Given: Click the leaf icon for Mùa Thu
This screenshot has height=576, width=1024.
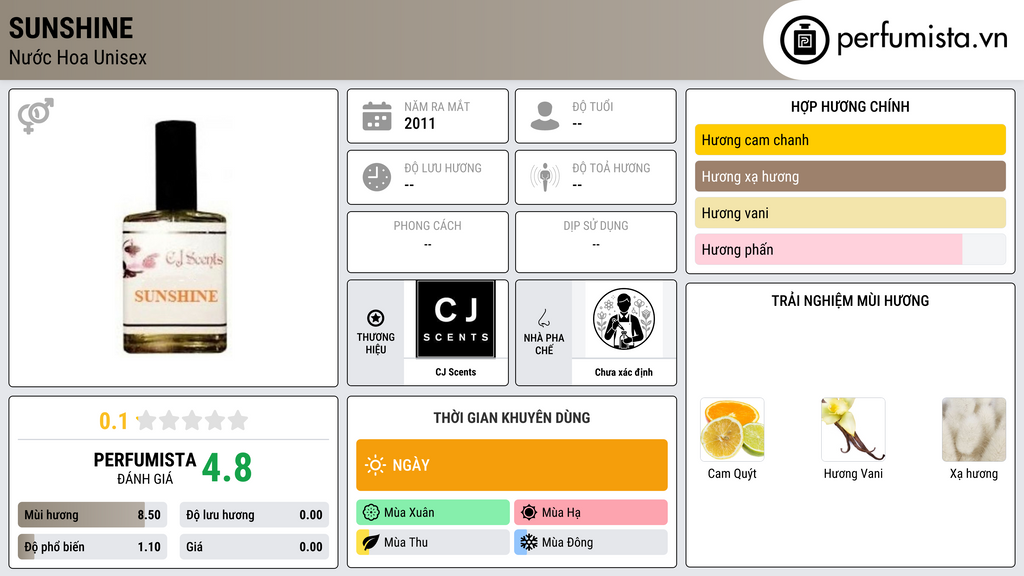Looking at the screenshot, I should 371,542.
